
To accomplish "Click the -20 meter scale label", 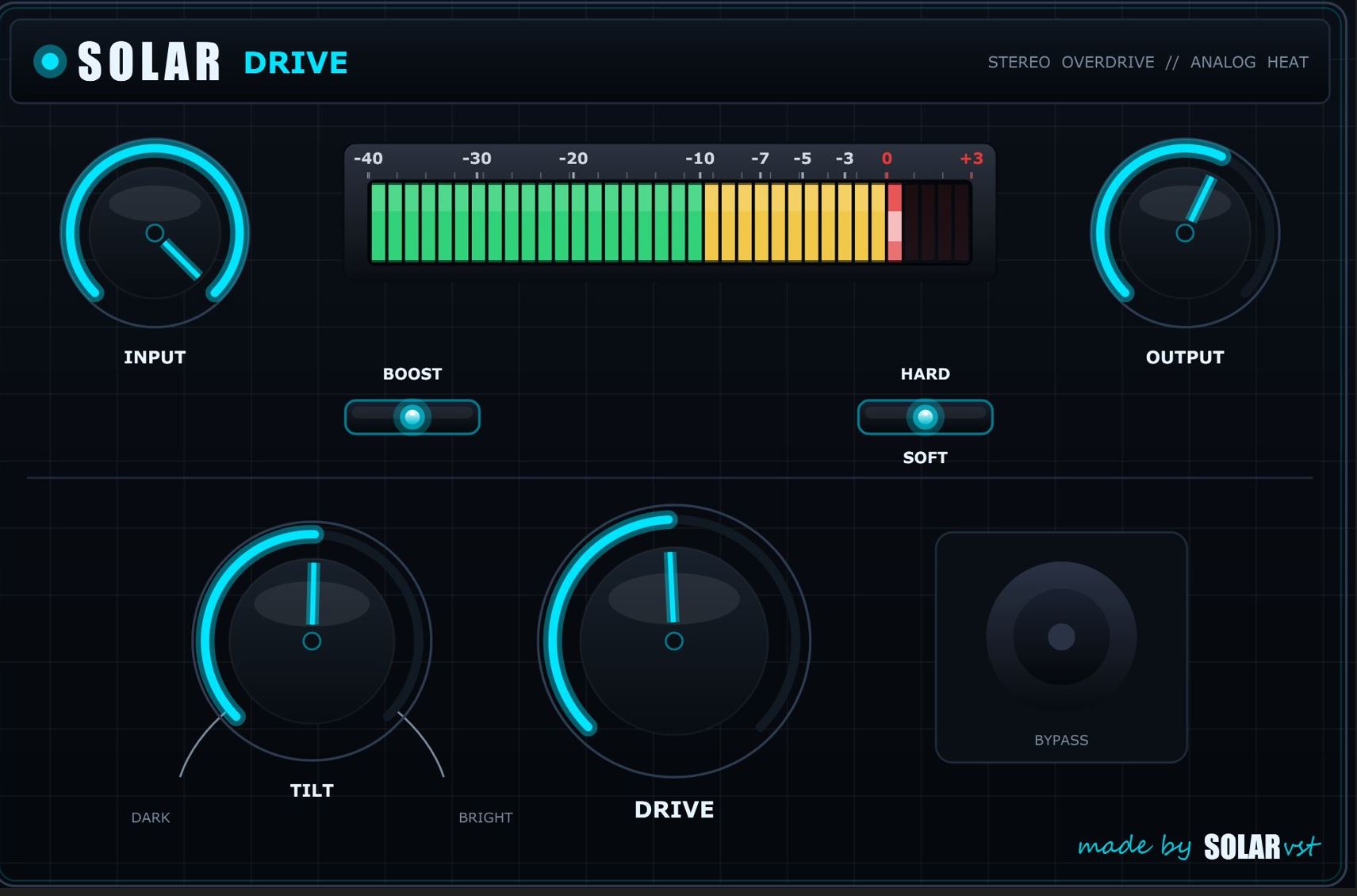I will [x=573, y=158].
